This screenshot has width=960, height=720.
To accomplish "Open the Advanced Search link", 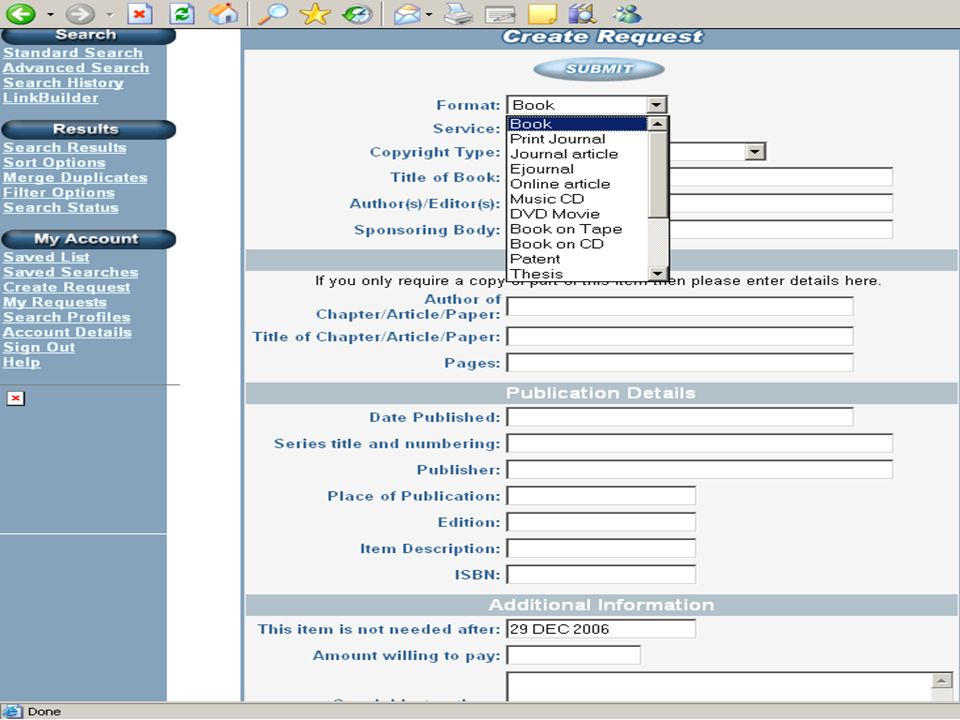I will coord(76,68).
